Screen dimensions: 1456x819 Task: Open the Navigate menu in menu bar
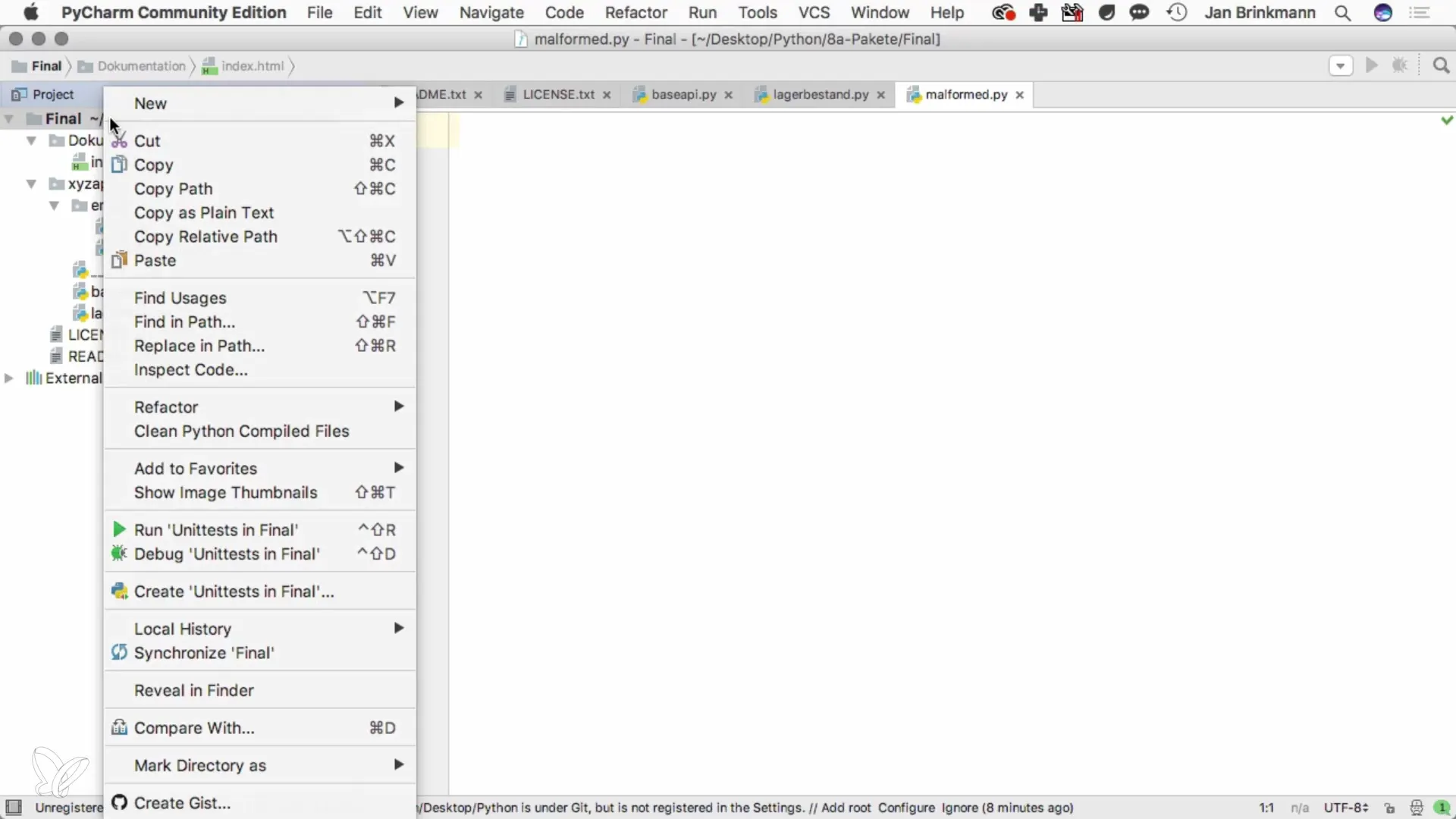click(491, 13)
